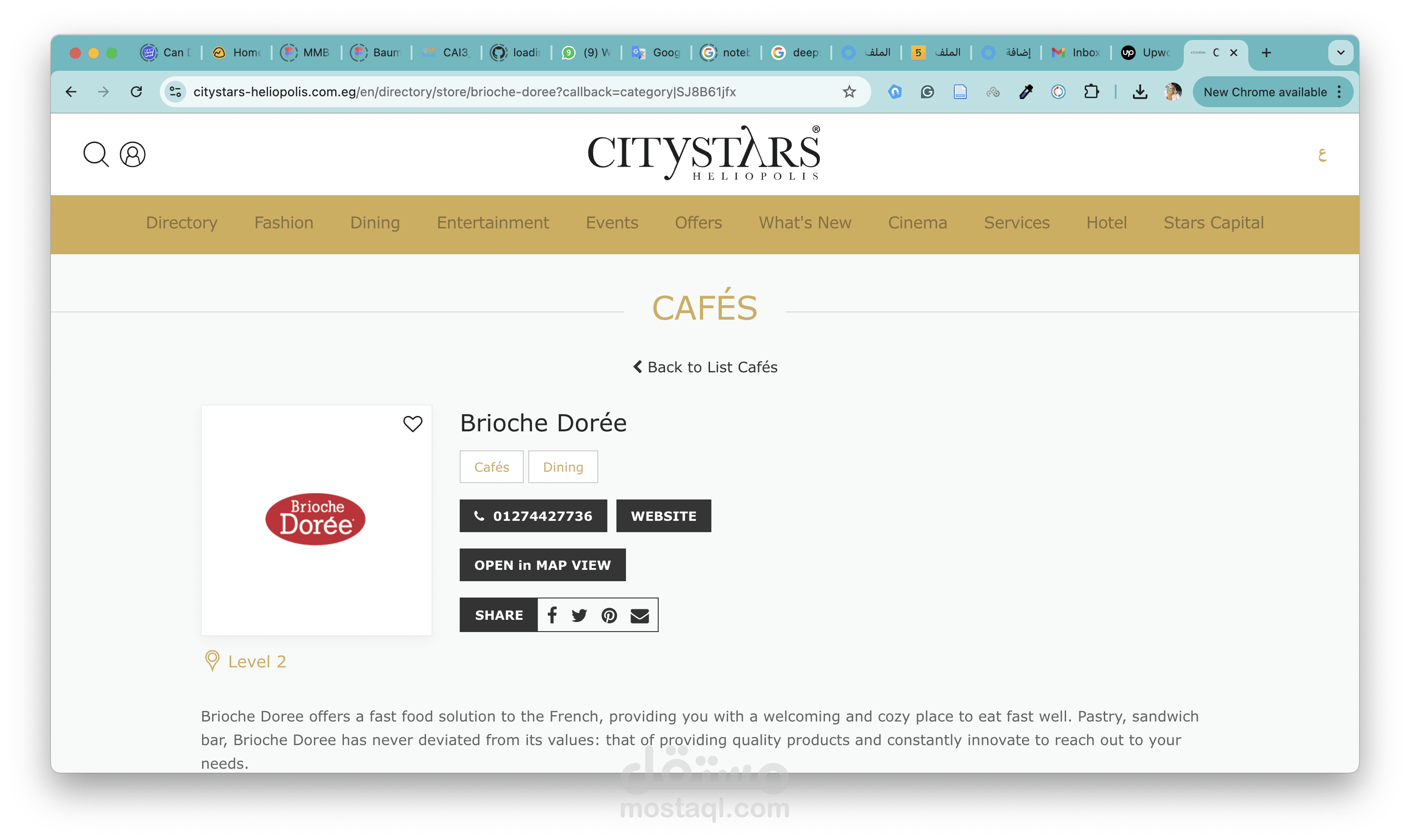Viewport: 1410px width, 840px height.
Task: Click the Level 2 location pin icon
Action: point(212,661)
